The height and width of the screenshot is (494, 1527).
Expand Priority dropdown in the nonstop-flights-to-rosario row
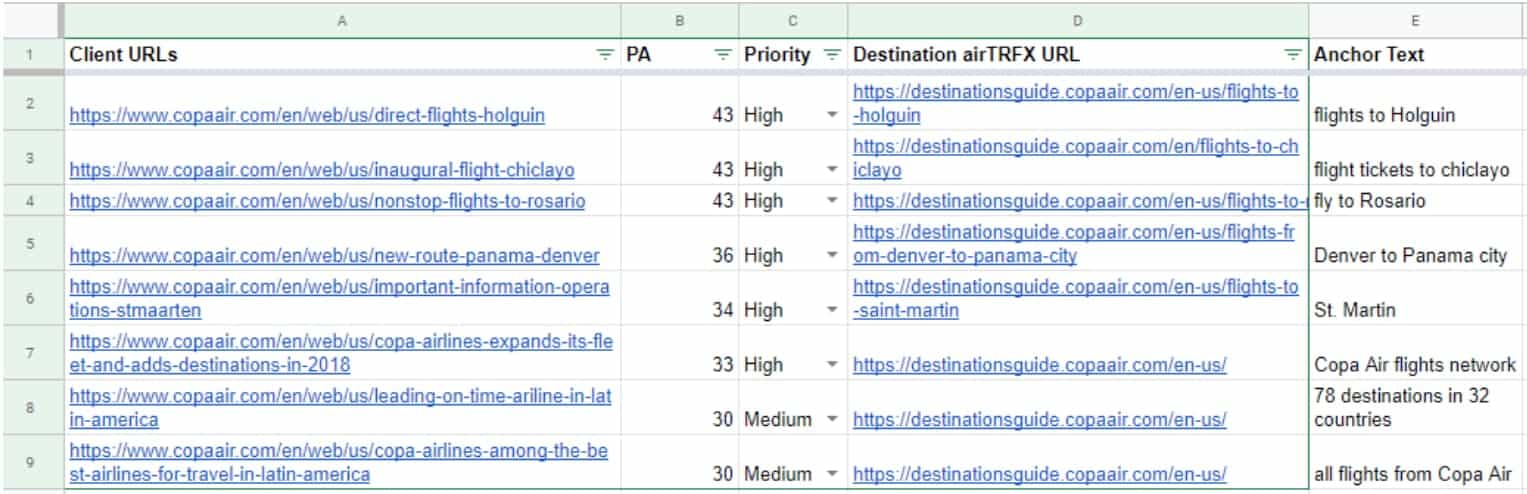[x=832, y=201]
